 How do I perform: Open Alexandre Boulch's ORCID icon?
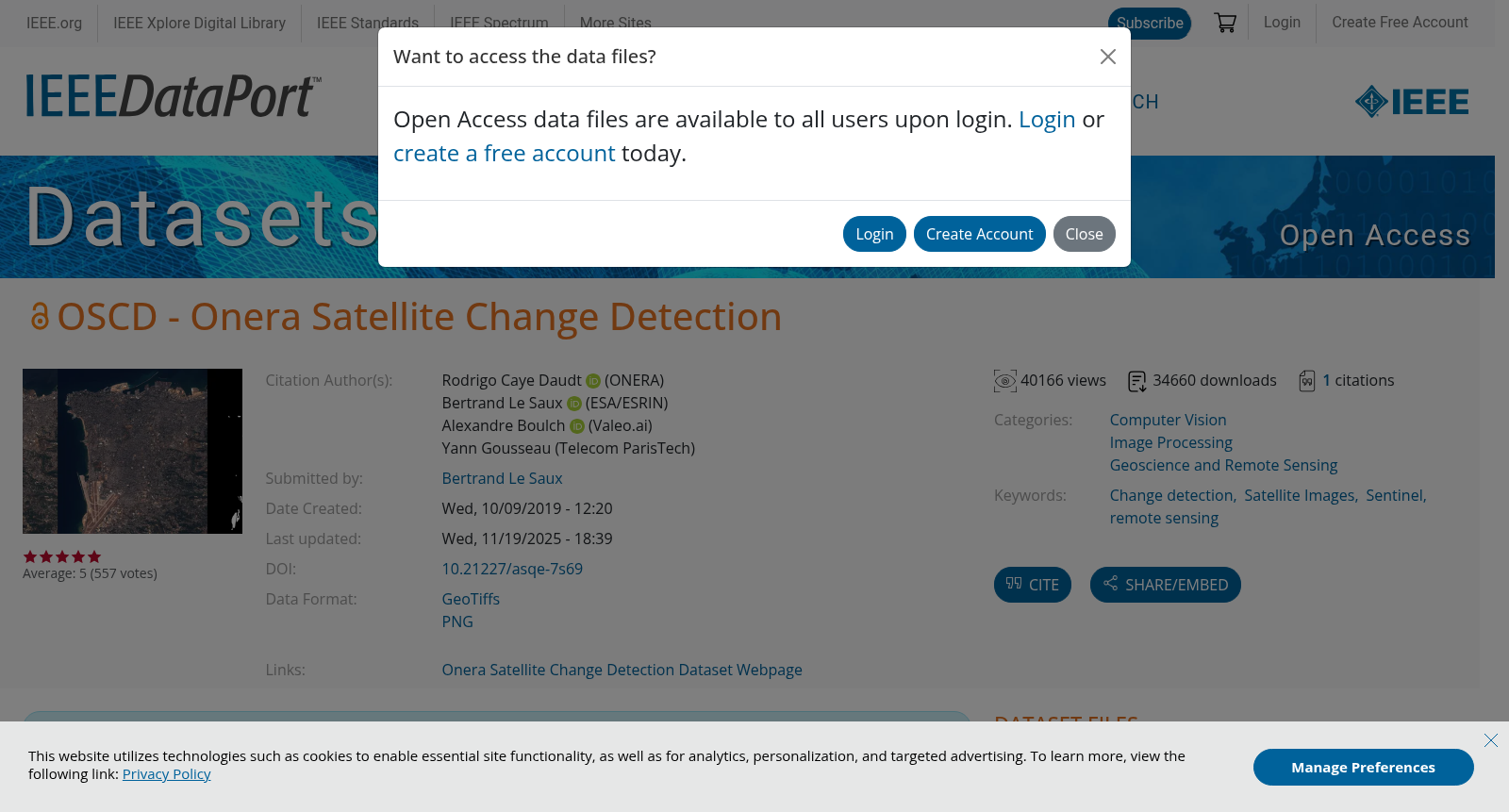pyautogui.click(x=577, y=426)
